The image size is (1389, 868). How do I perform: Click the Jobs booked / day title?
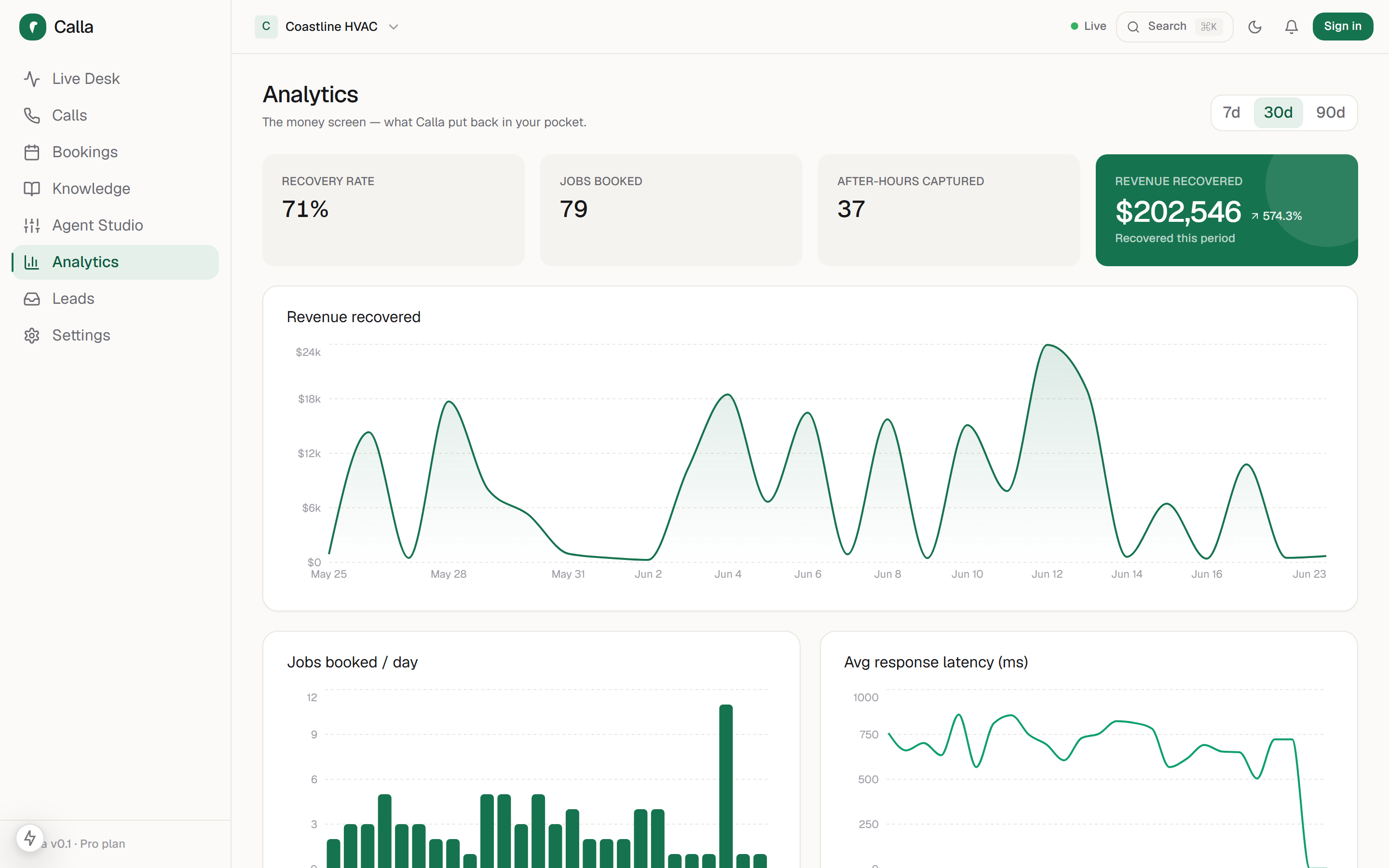coord(353,662)
